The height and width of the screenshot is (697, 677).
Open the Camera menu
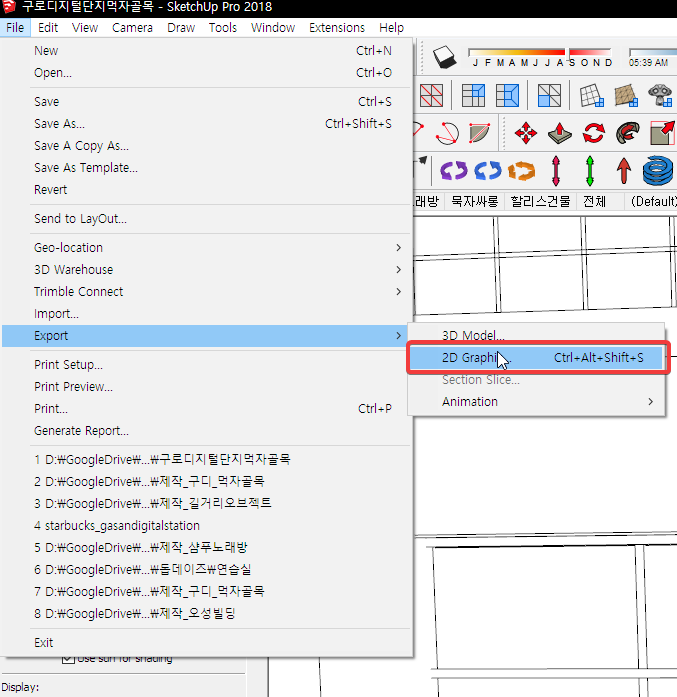(x=132, y=28)
